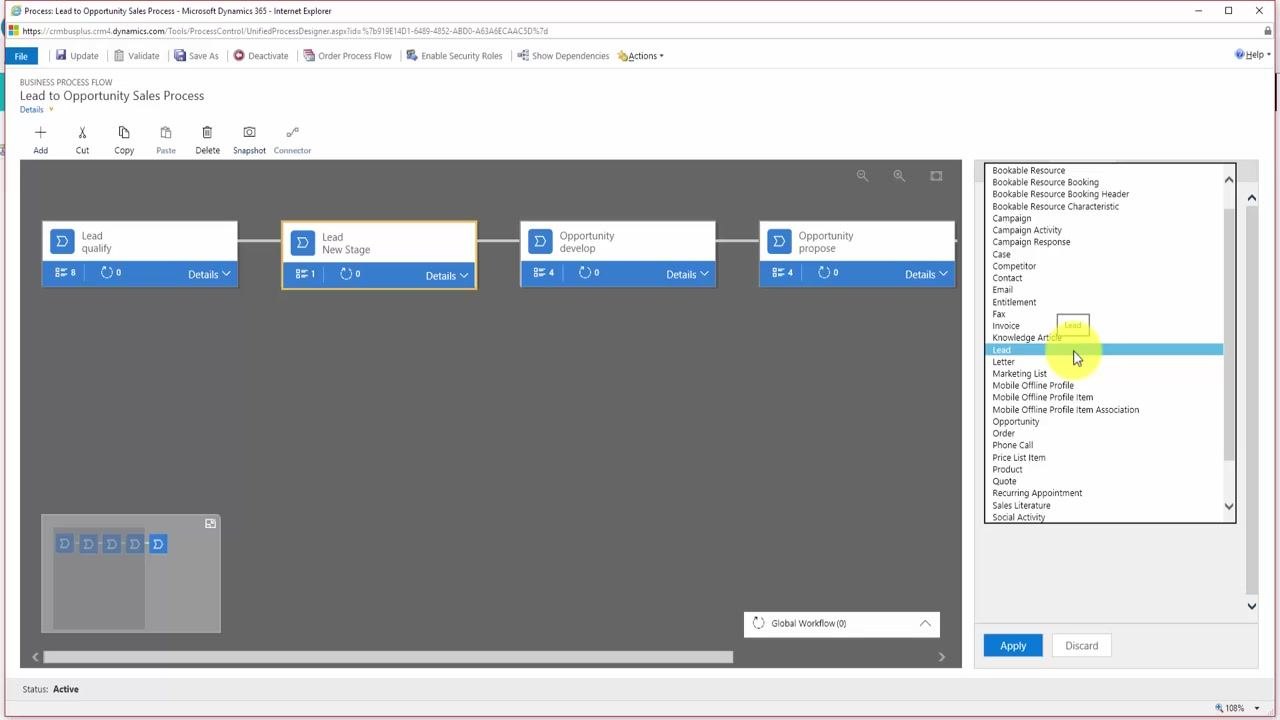
Task: Zoom in on the designer canvas
Action: click(899, 176)
